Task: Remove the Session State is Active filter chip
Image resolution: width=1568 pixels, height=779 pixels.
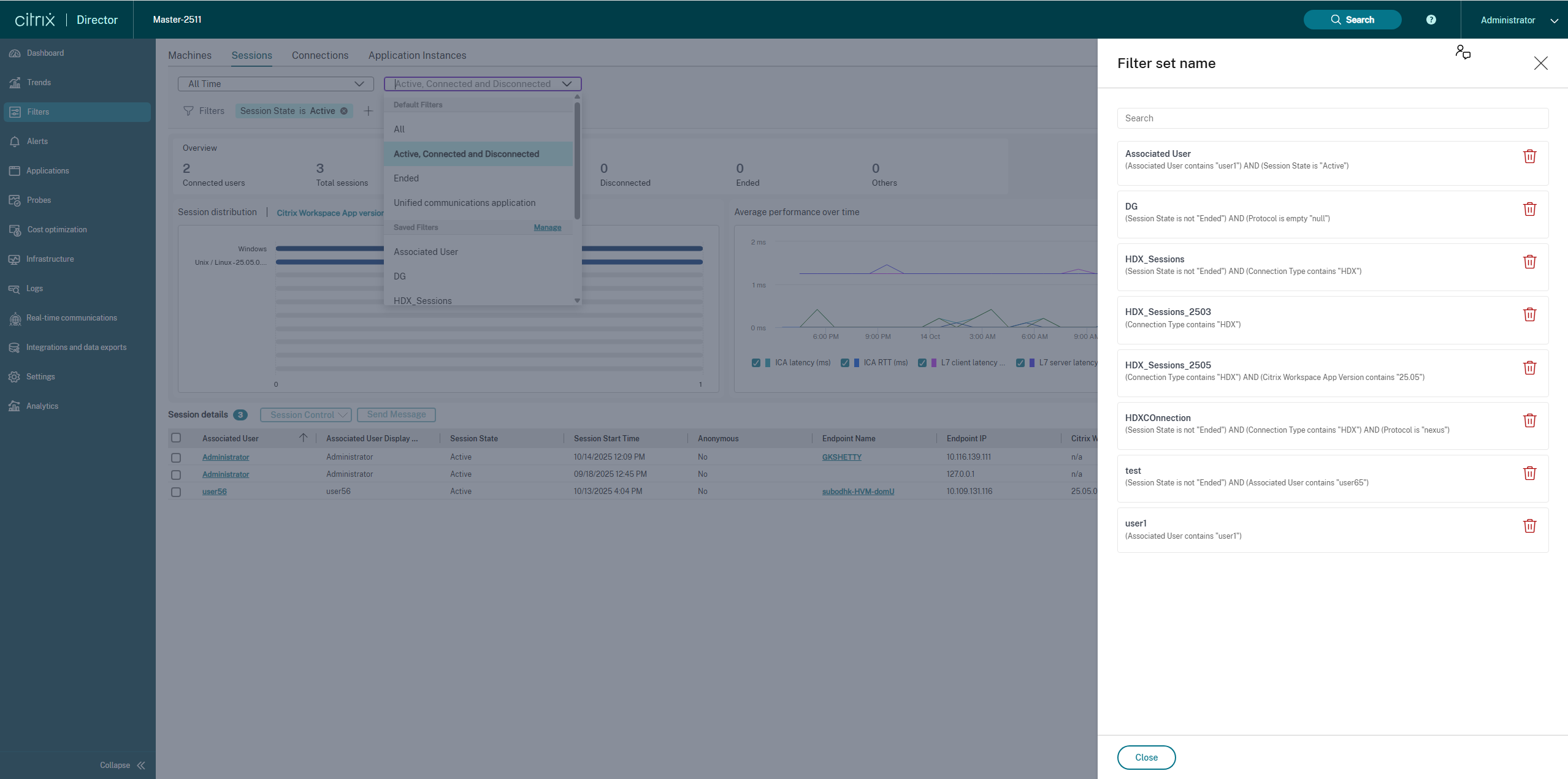Action: click(x=344, y=111)
